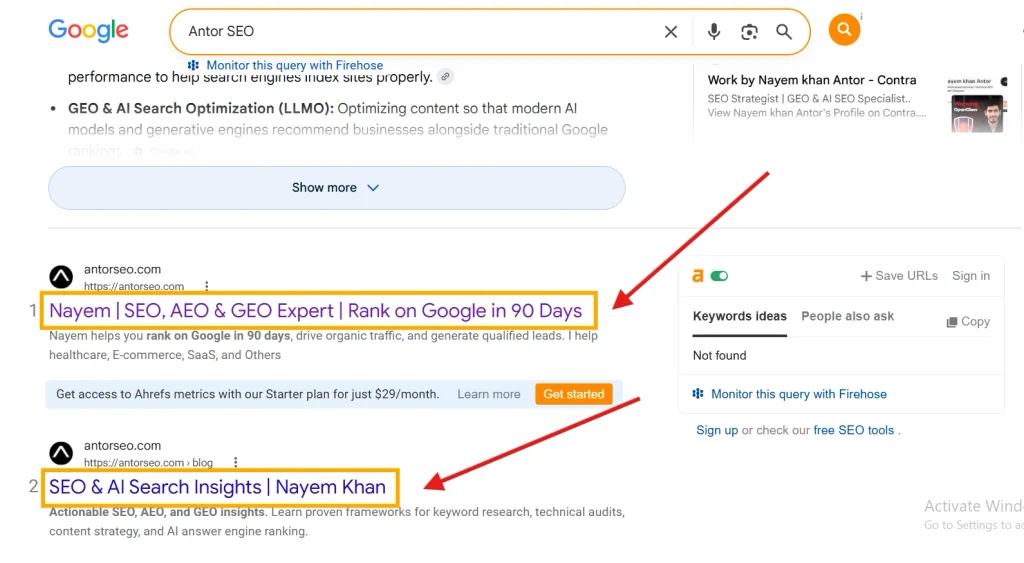Click 'Not found' text in keywords panel

pos(720,355)
